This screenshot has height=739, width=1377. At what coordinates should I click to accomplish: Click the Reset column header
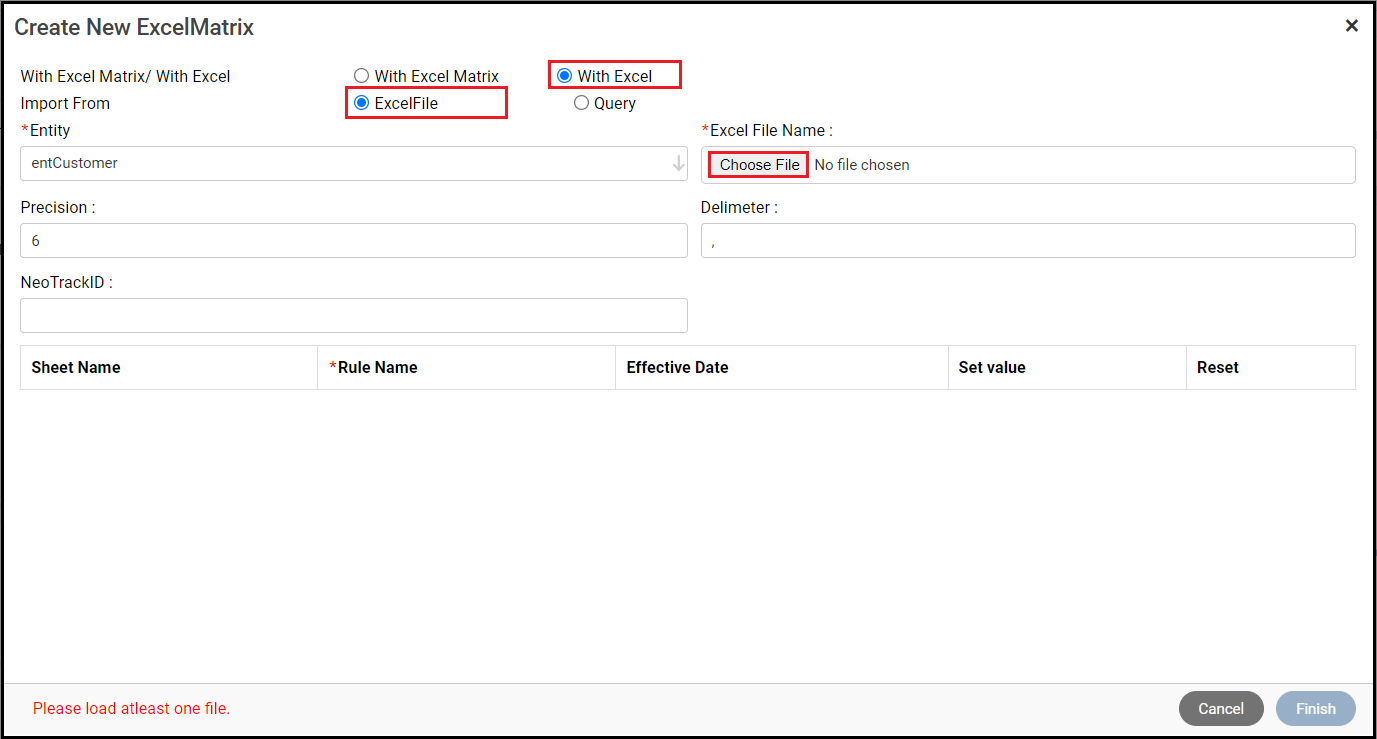pyautogui.click(x=1217, y=367)
